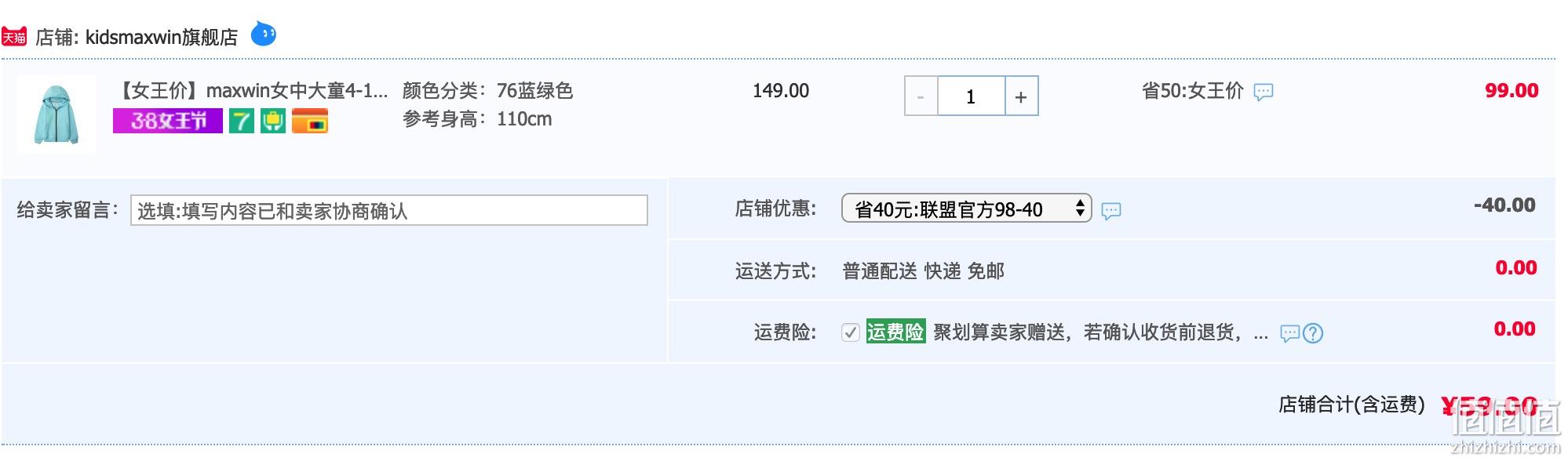This screenshot has width=1568, height=461.
Task: Click the green guarantee badge icon
Action: [x=273, y=121]
